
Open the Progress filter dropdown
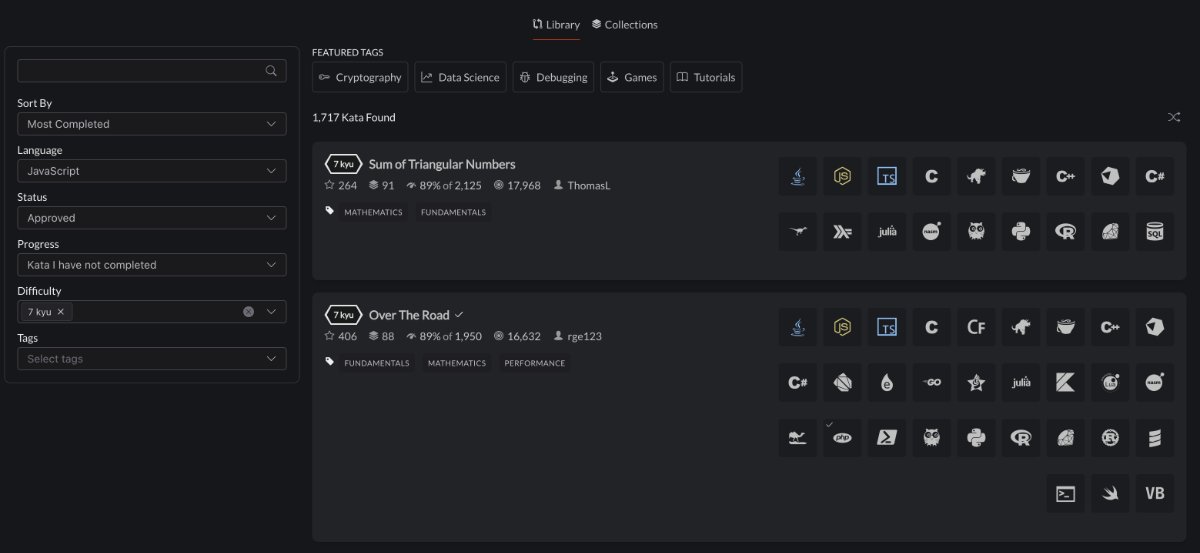152,265
